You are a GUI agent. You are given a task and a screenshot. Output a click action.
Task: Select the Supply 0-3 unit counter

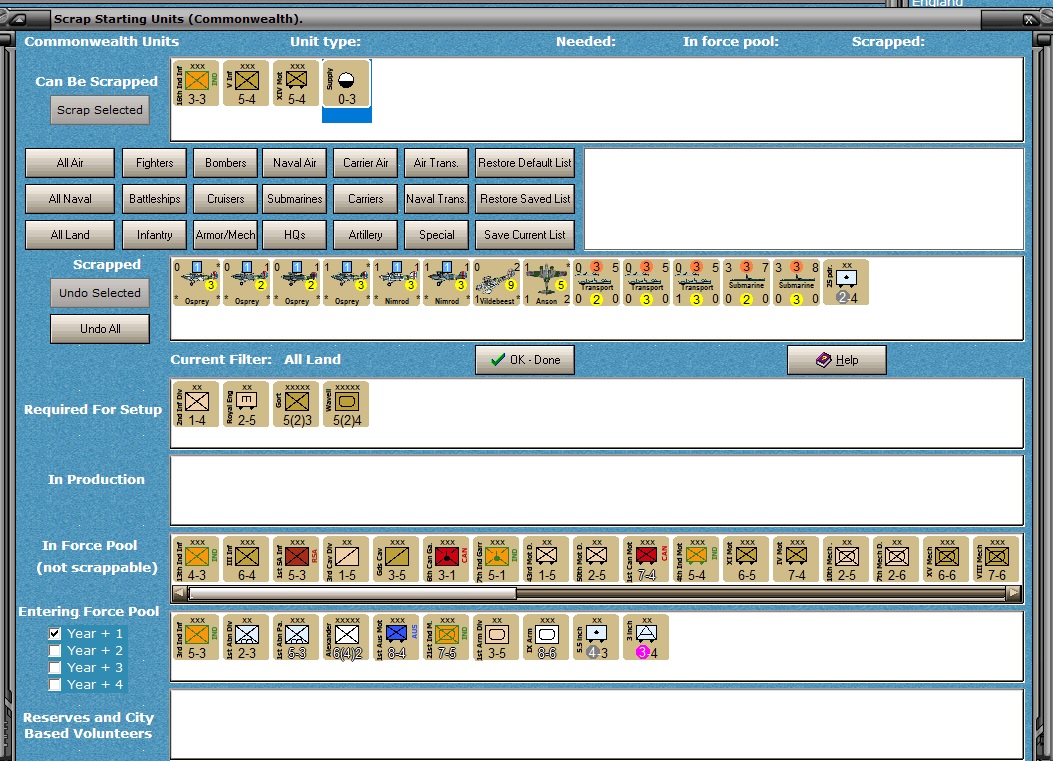(347, 83)
